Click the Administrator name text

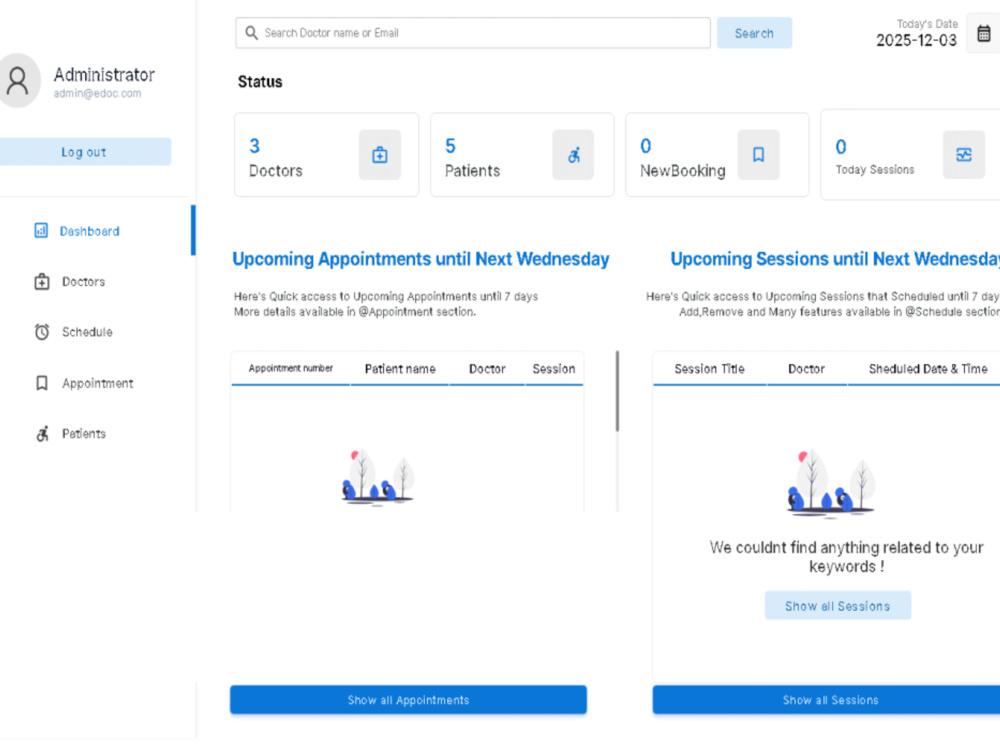(x=104, y=75)
